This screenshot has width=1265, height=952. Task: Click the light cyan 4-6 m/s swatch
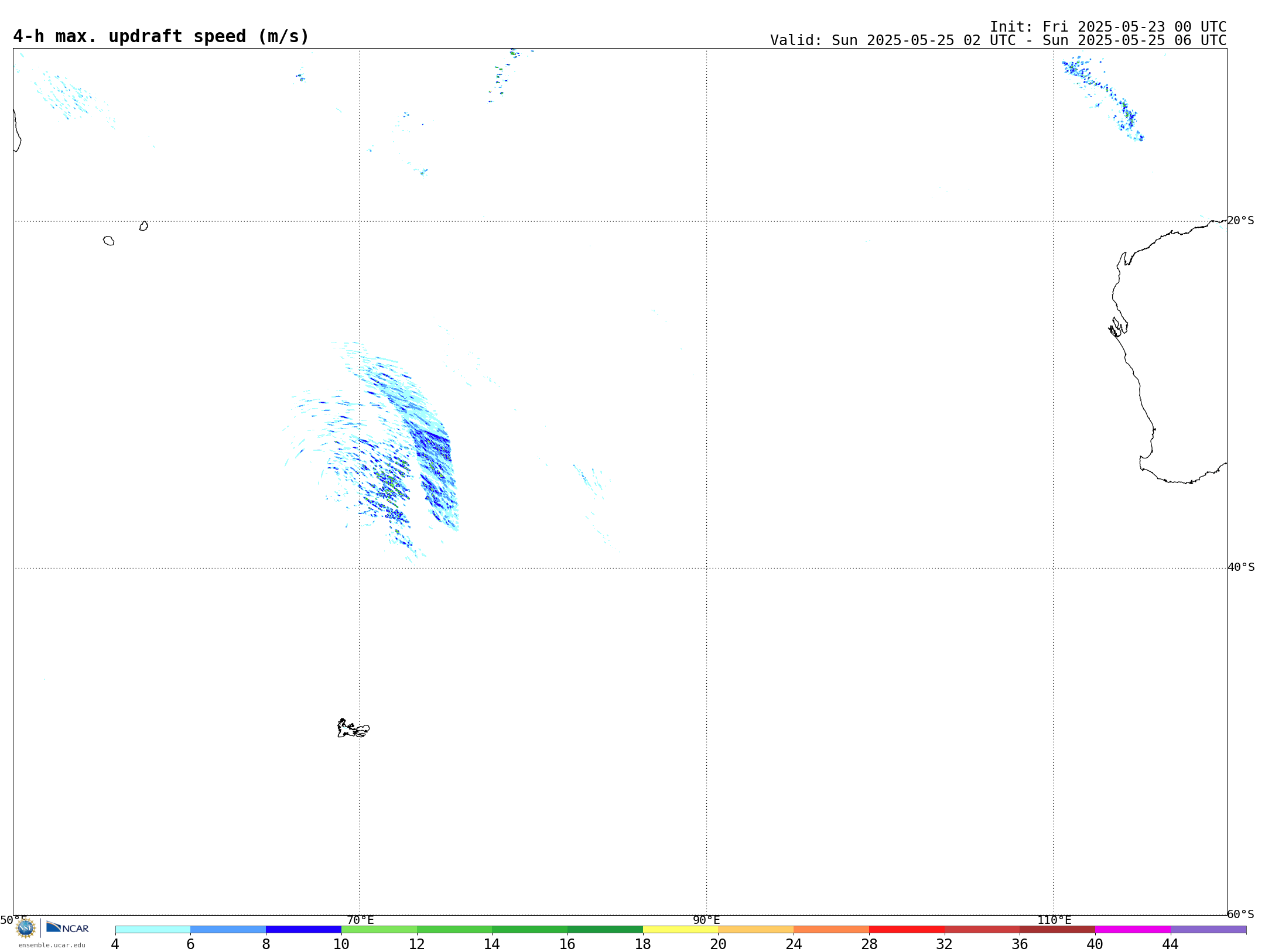click(x=153, y=929)
